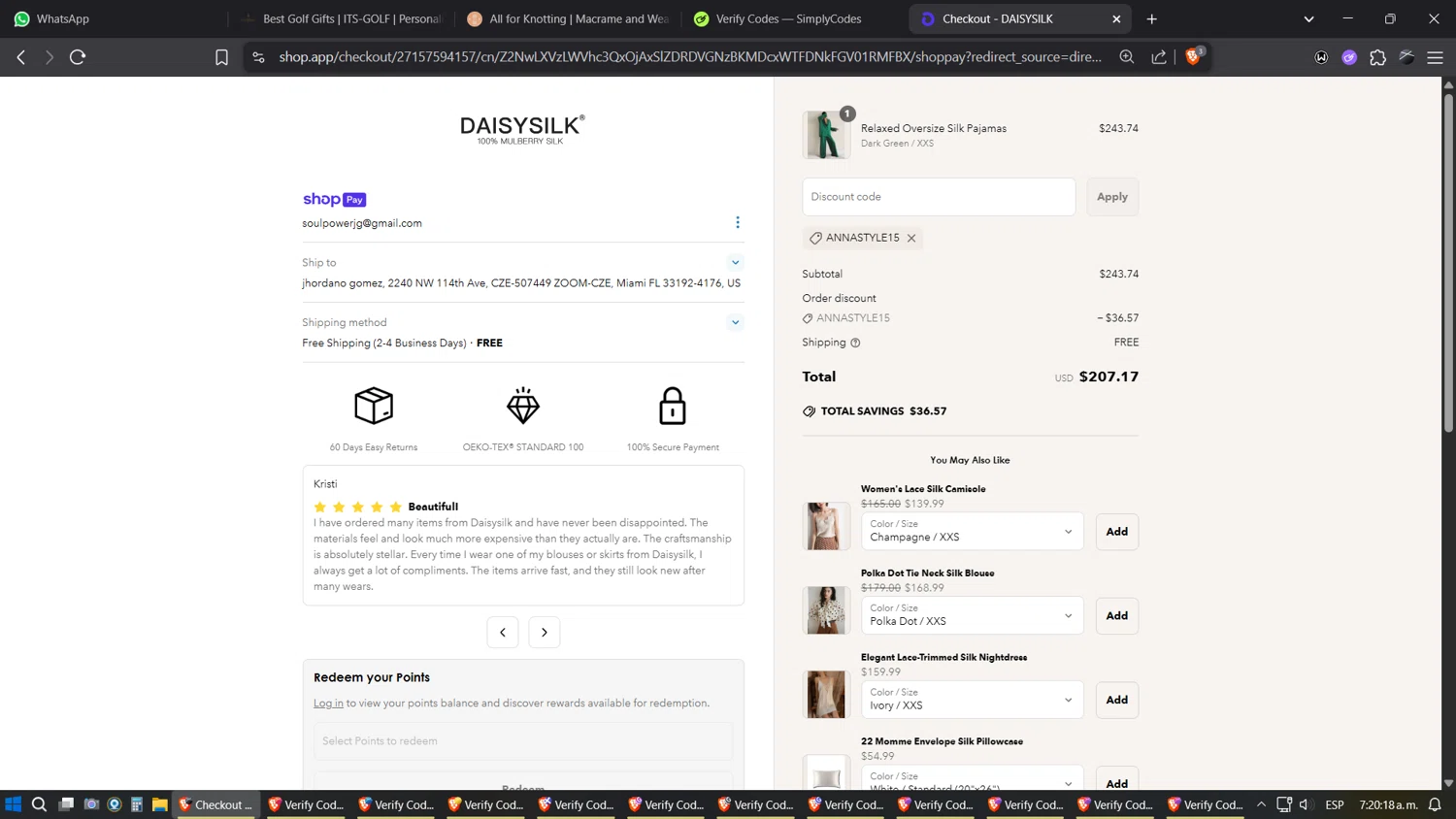Close the Checkout - DAISYSILK tab

(x=1116, y=18)
